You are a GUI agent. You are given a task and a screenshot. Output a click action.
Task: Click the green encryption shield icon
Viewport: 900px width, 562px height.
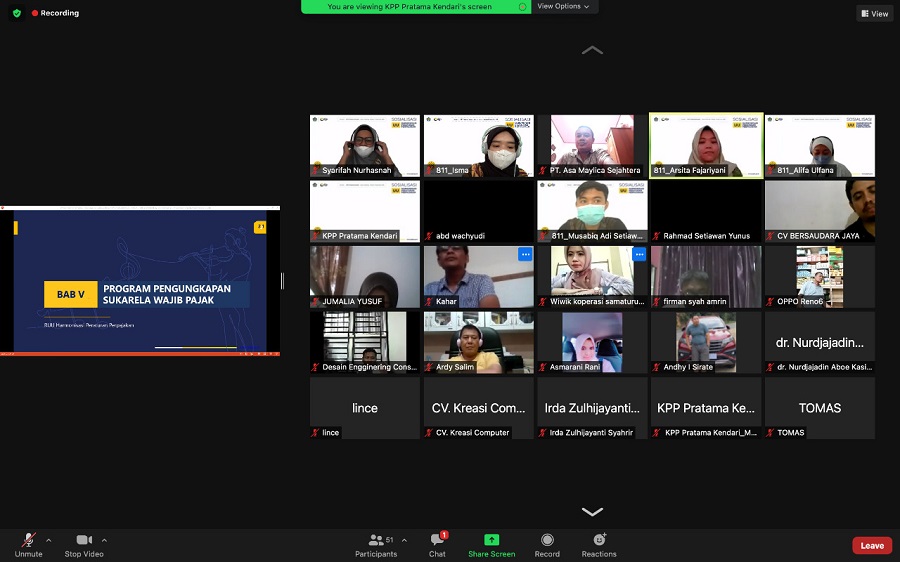click(17, 13)
